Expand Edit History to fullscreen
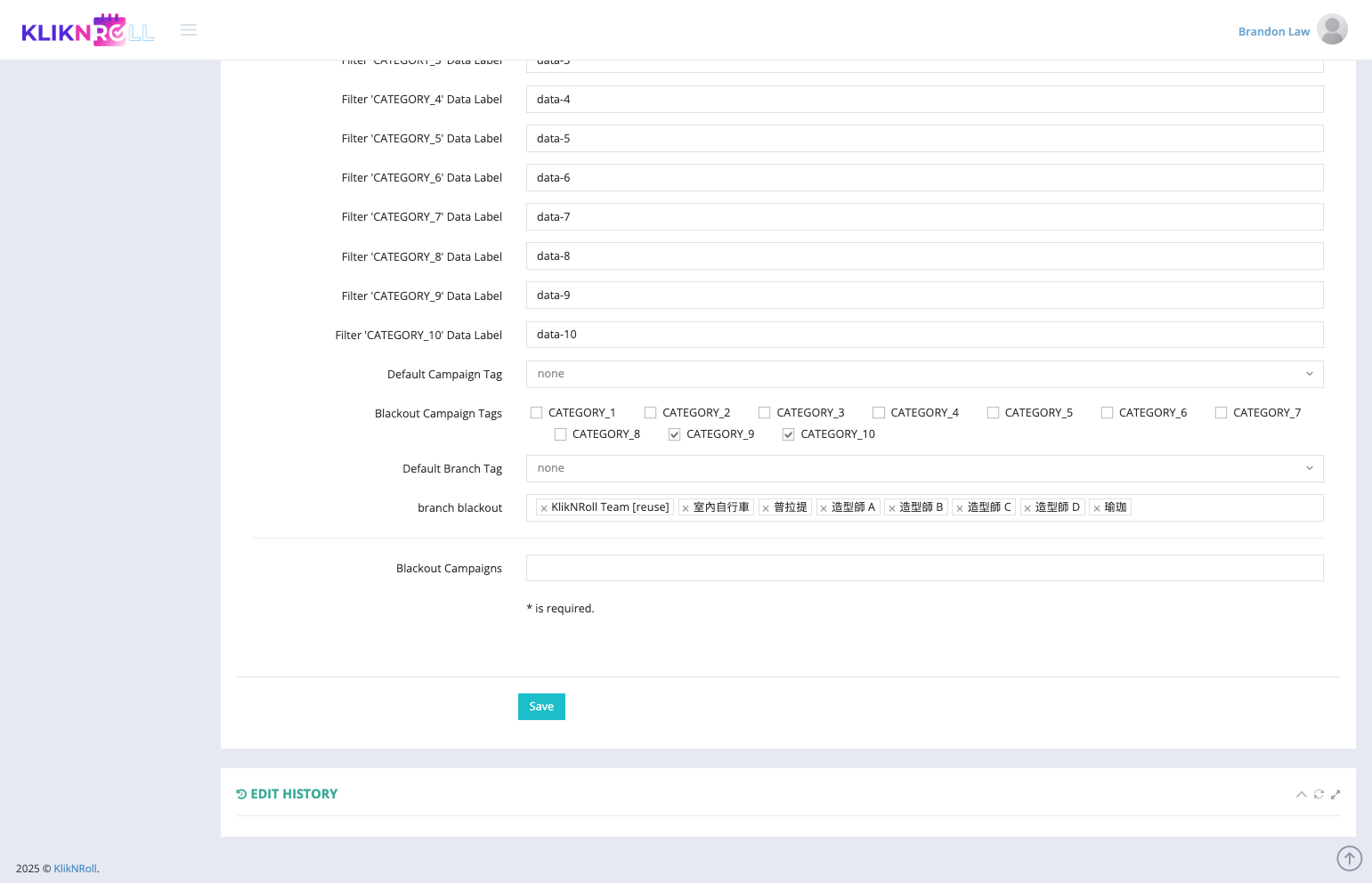Viewport: 1372px width, 883px height. pyautogui.click(x=1335, y=794)
